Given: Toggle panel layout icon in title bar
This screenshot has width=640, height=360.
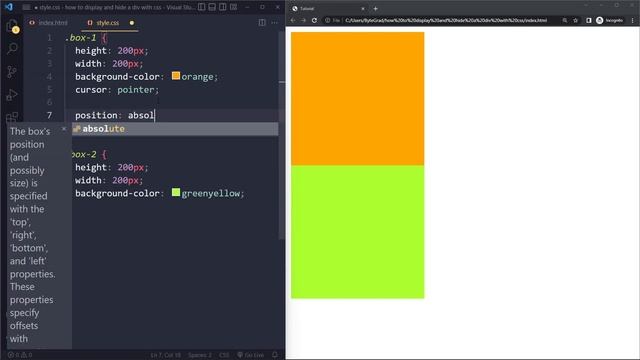Looking at the screenshot, I should (x=212, y=7).
